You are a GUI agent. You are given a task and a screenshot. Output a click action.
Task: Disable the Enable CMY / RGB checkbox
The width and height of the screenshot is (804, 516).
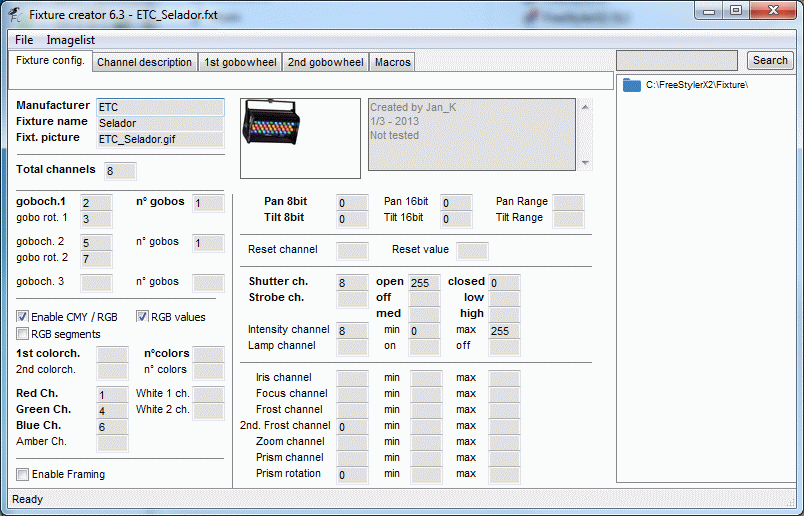pyautogui.click(x=22, y=316)
